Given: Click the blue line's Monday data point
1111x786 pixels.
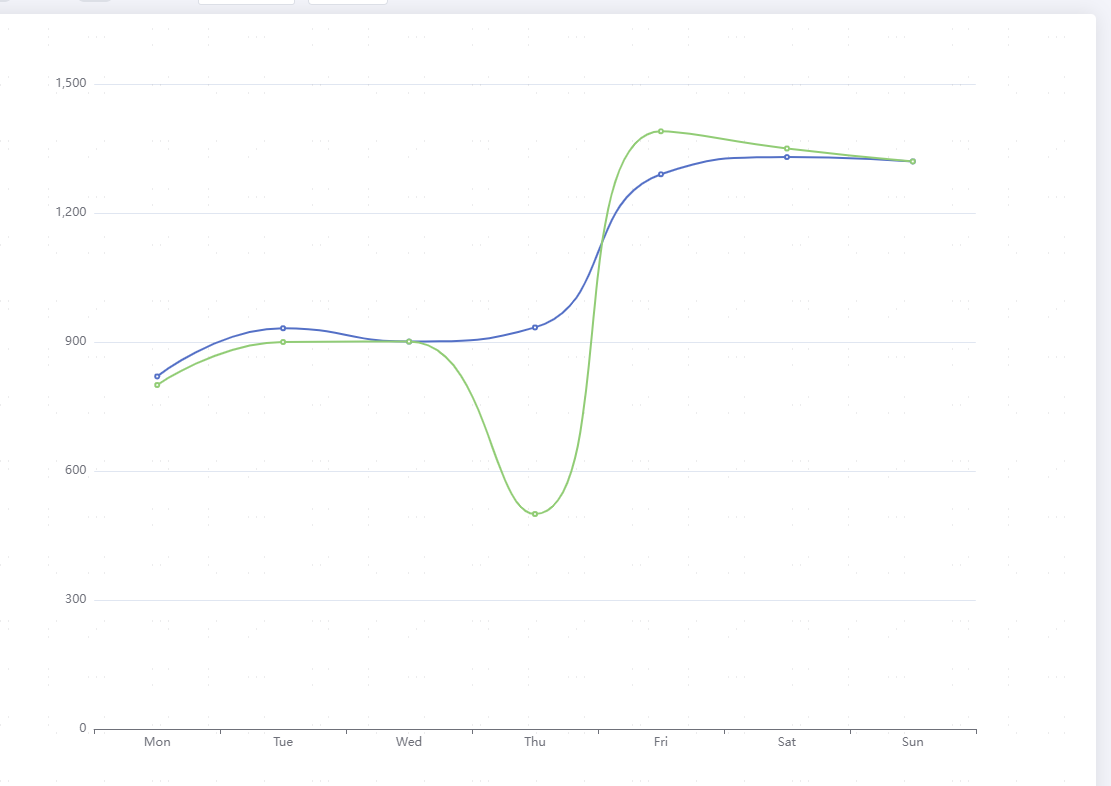Looking at the screenshot, I should (157, 376).
